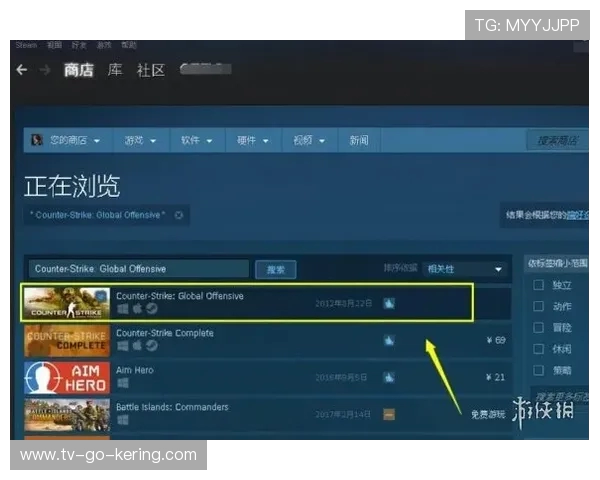This screenshot has height=480, width=600.
Task: Check the 独立 tag filter
Action: coord(538,285)
